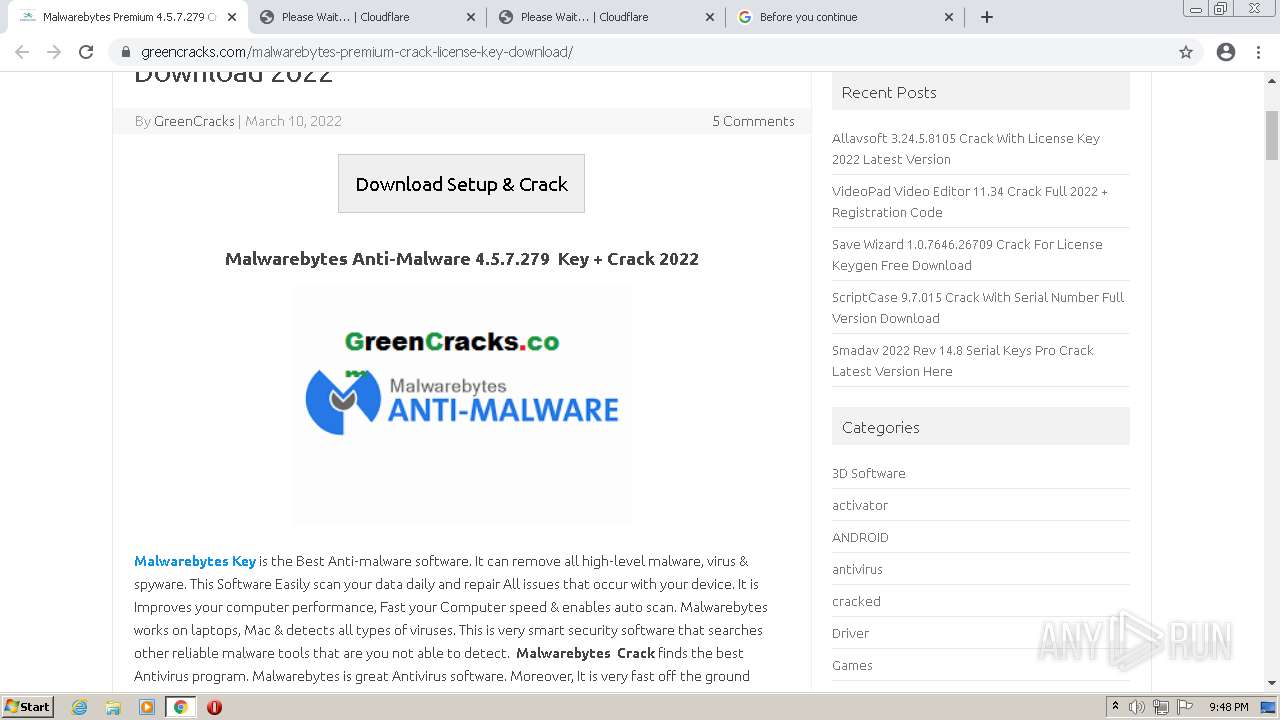
Task: Open the Driver category
Action: pos(850,633)
